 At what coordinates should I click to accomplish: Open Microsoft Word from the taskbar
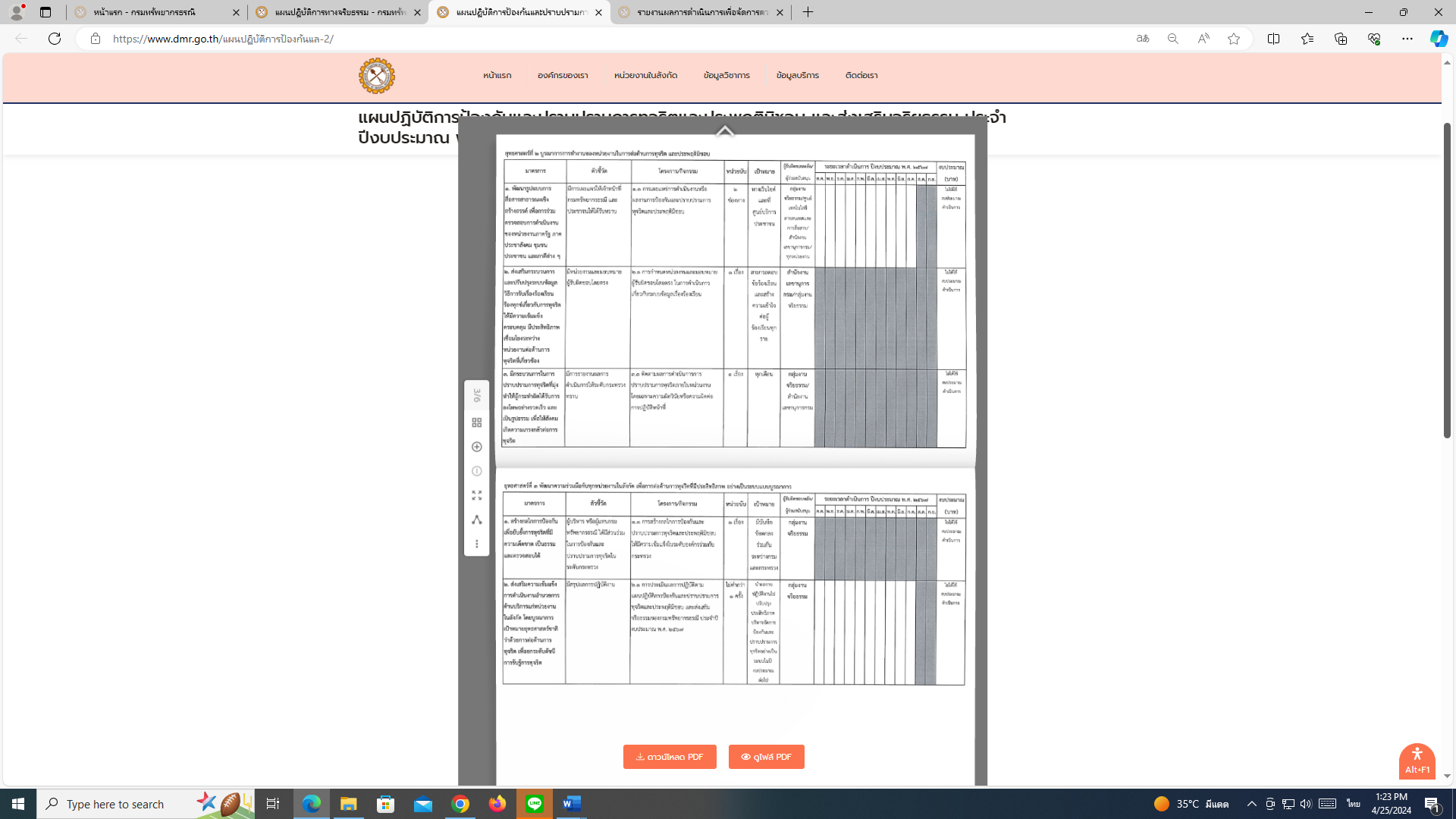coord(572,804)
